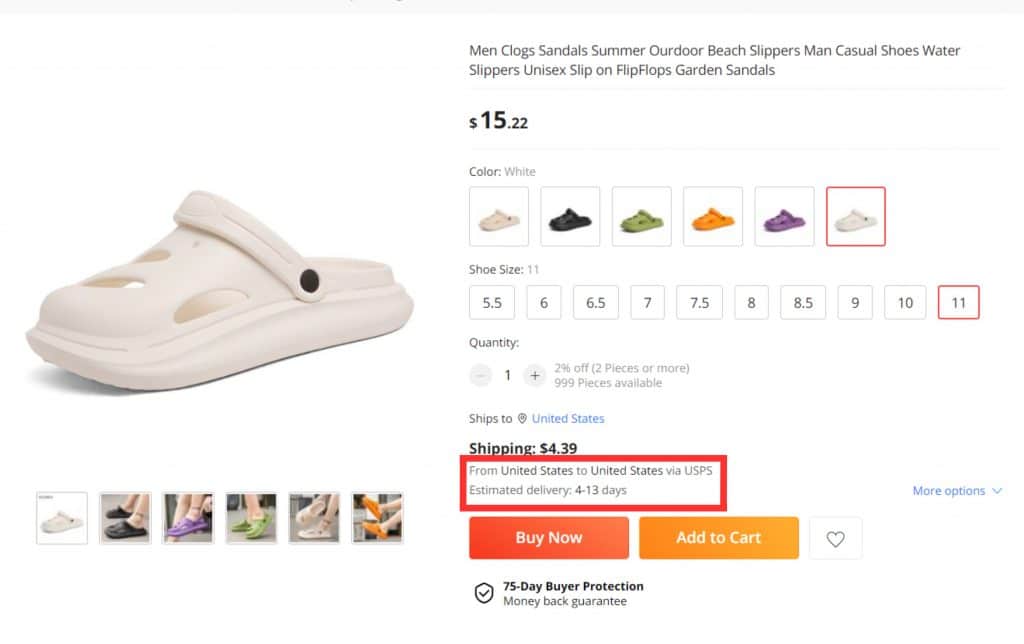The width and height of the screenshot is (1024, 644).
Task: Add the product to the wishlist heart
Action: coord(836,537)
